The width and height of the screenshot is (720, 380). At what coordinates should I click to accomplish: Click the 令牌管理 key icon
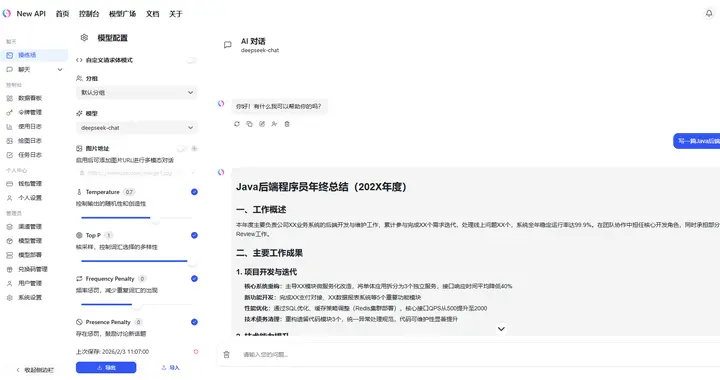[x=10, y=112]
